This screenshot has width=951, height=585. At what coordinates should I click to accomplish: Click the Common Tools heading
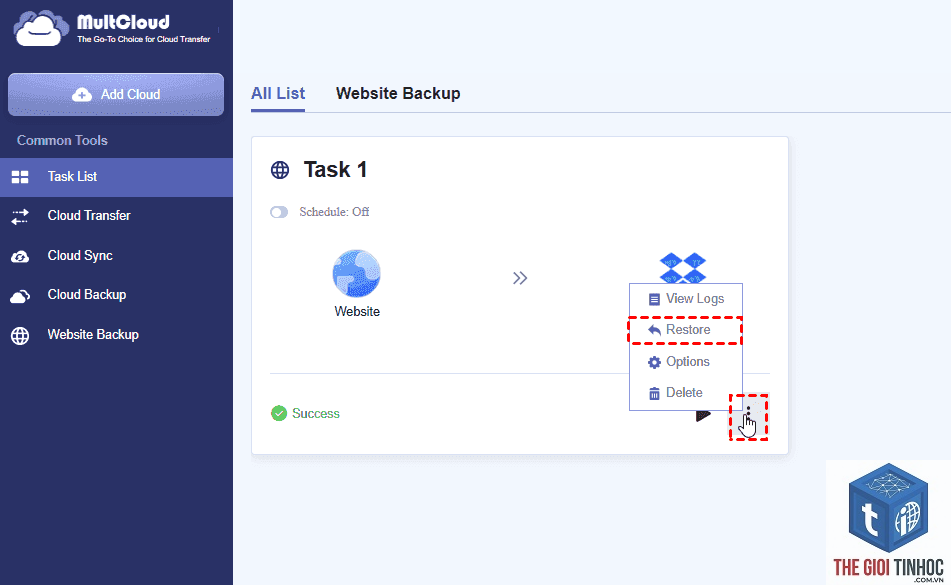[x=62, y=141]
